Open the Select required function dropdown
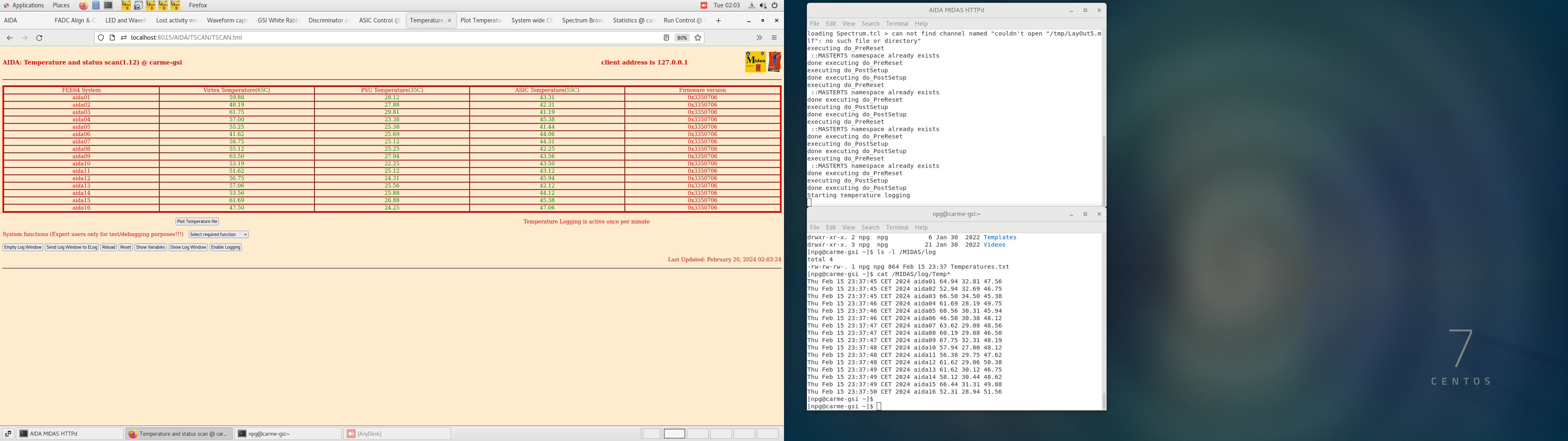1568x441 pixels. (x=218, y=234)
